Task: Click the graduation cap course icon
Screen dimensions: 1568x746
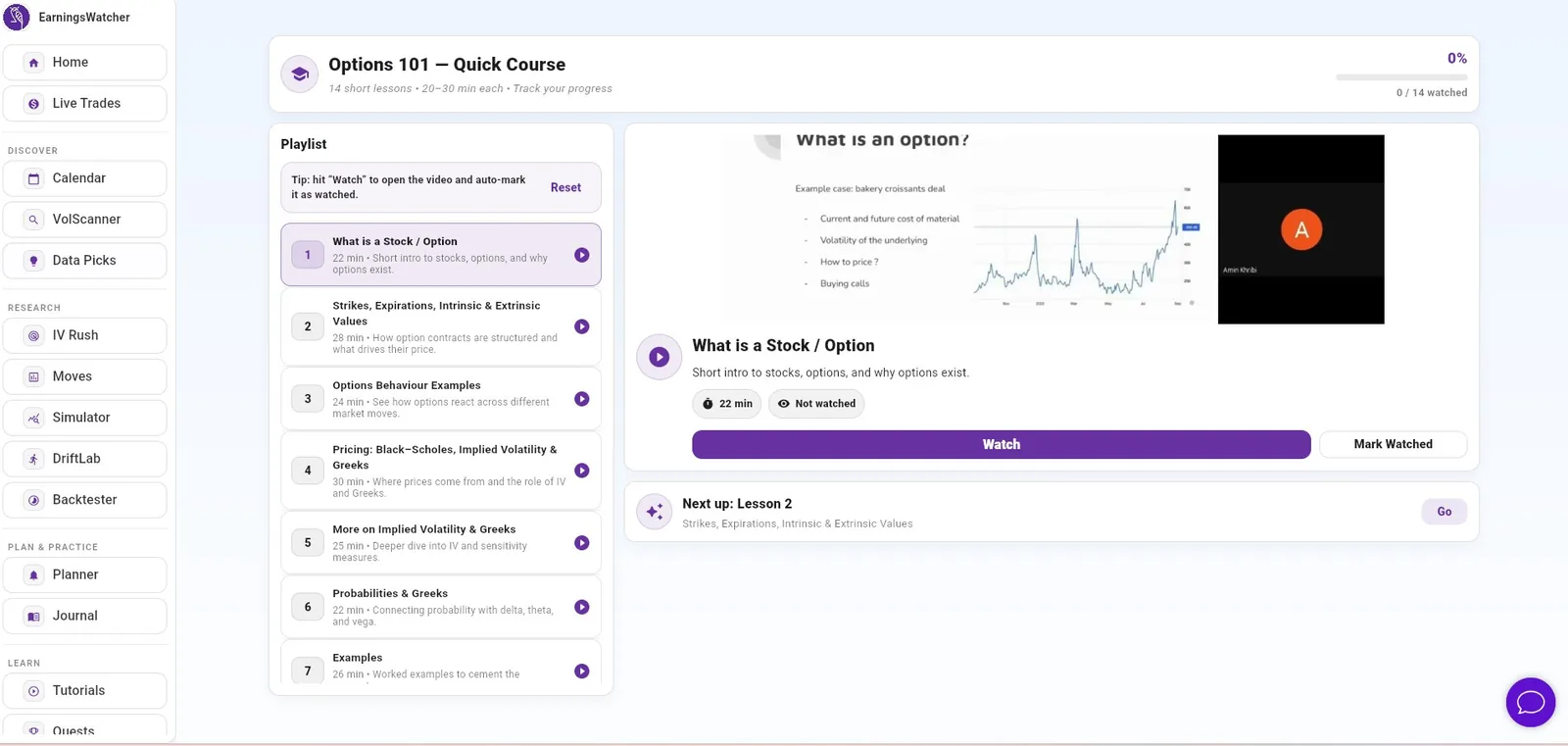Action: click(300, 74)
